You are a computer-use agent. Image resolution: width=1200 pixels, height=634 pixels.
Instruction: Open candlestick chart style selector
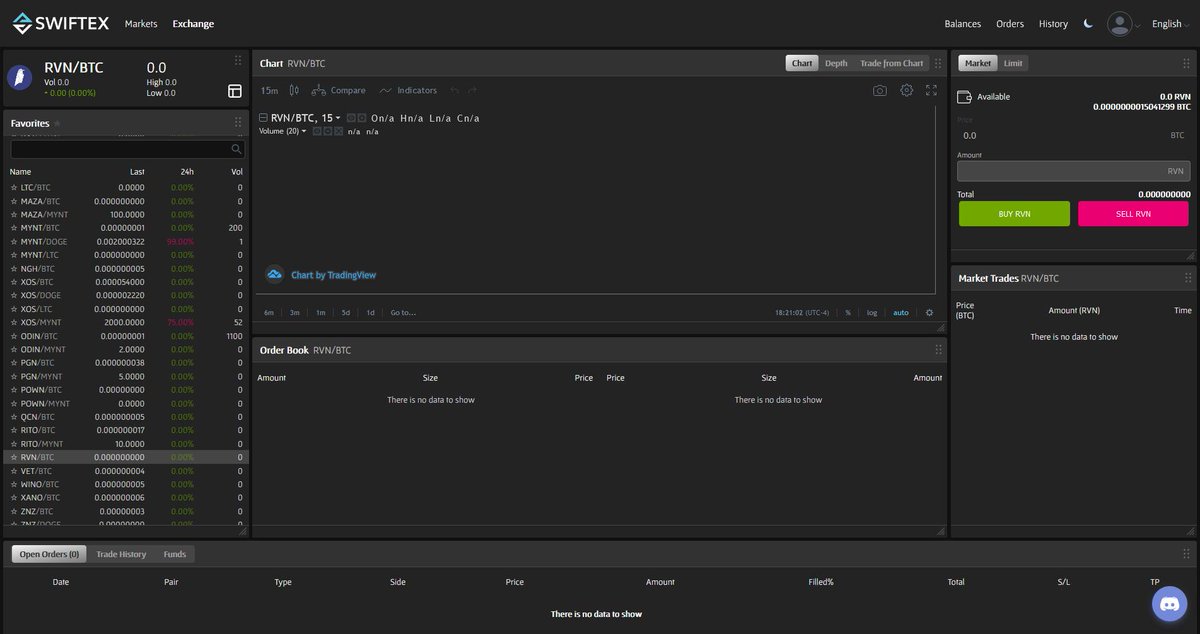(x=294, y=90)
